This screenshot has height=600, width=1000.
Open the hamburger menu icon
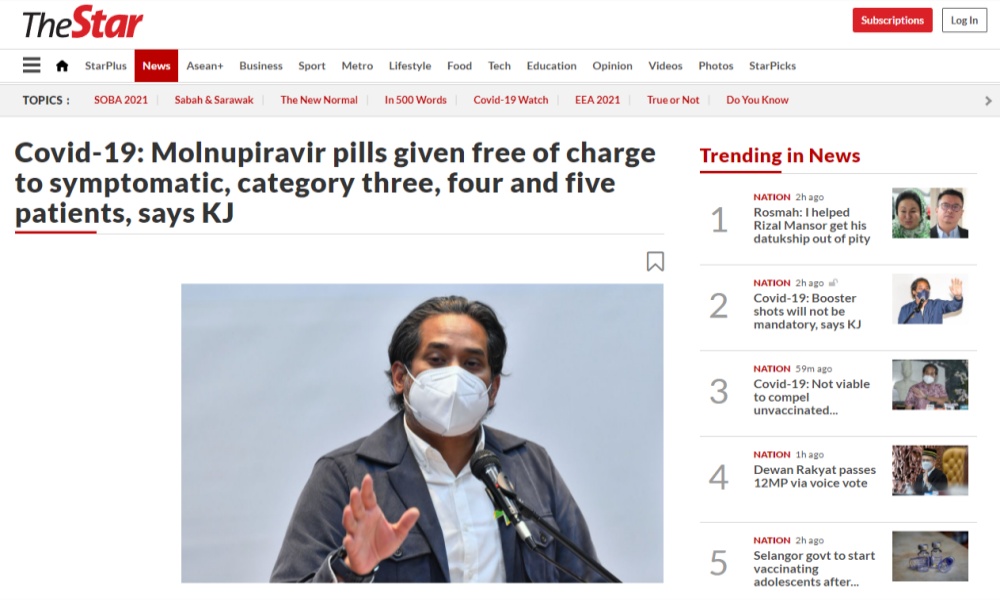[31, 65]
